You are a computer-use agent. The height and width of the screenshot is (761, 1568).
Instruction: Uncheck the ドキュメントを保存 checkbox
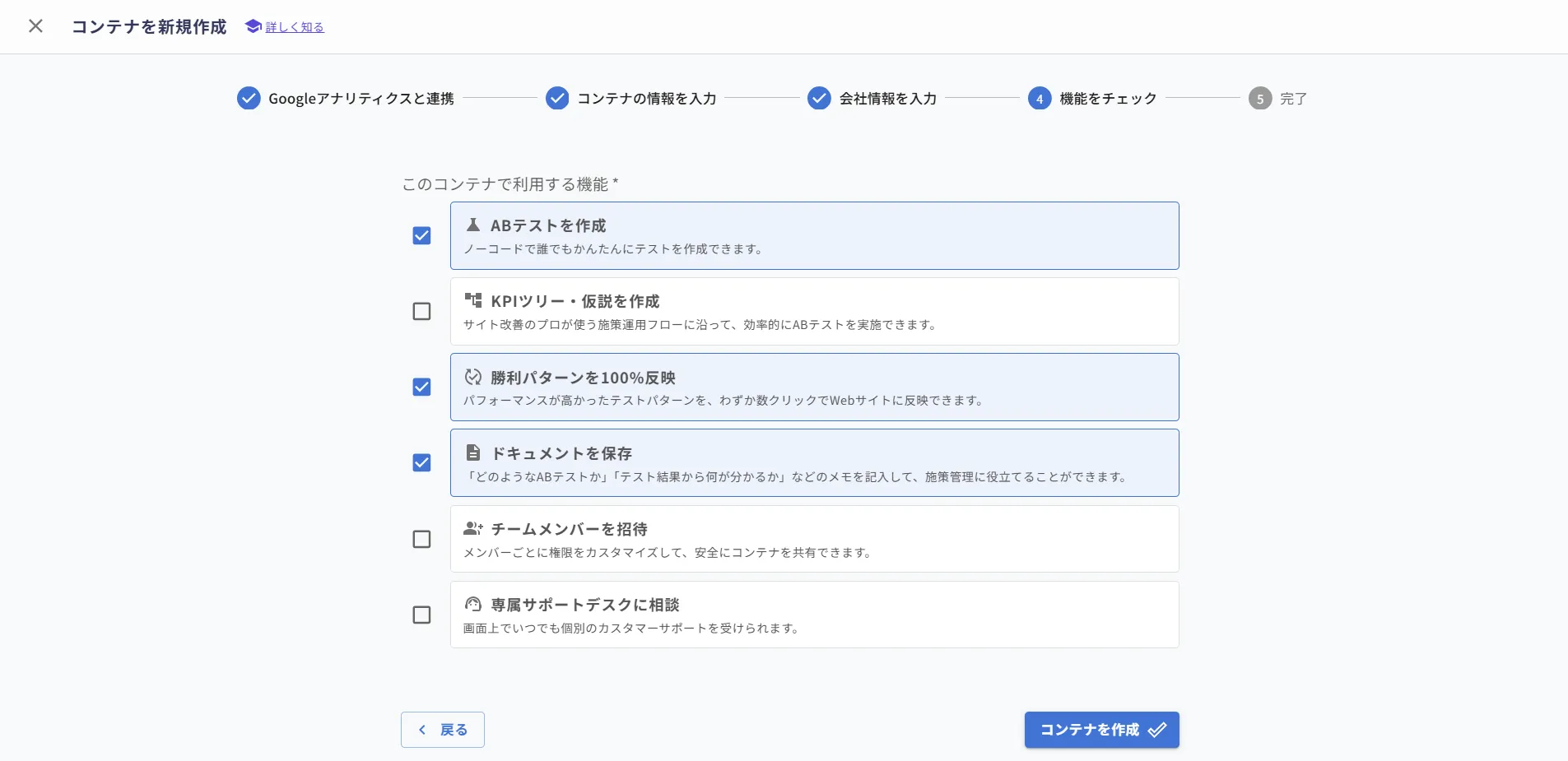421,463
